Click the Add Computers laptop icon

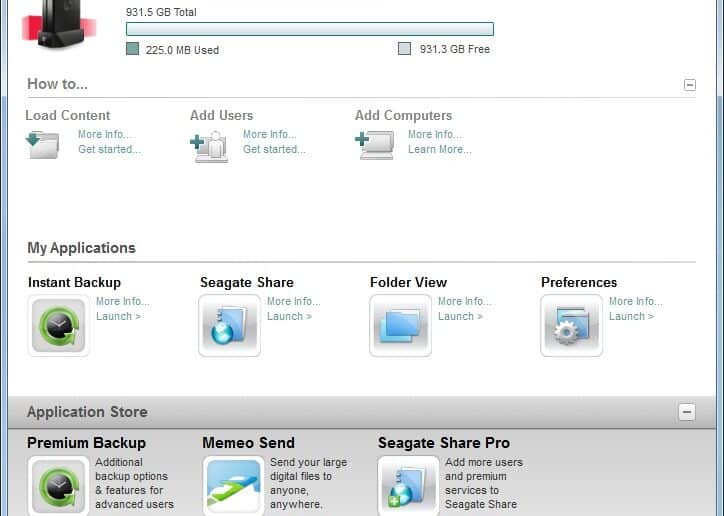tap(375, 145)
